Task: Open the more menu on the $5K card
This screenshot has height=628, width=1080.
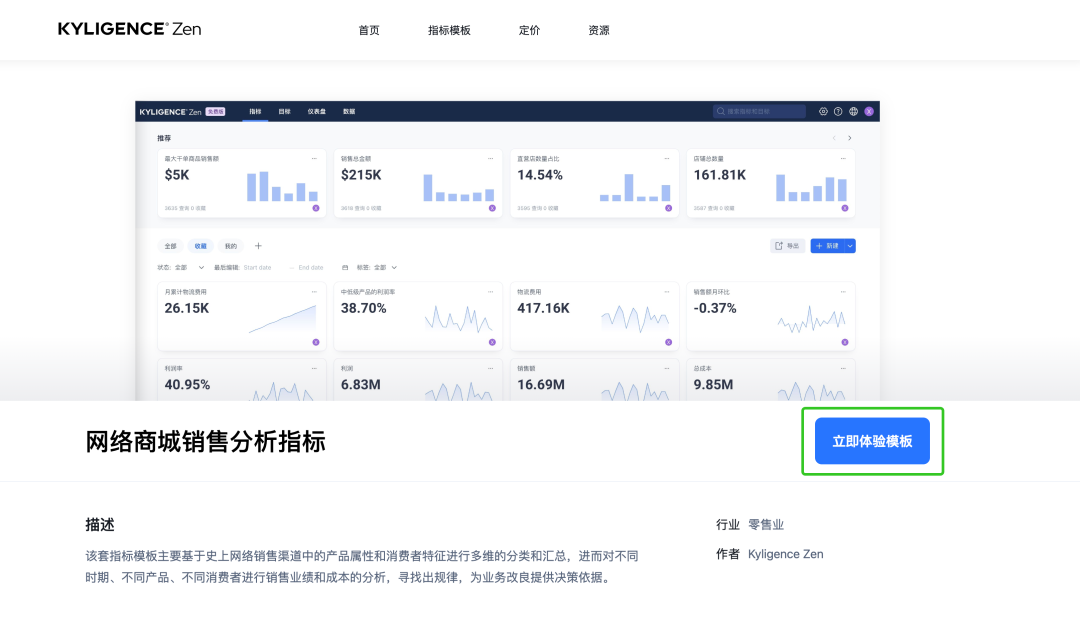Action: click(x=314, y=158)
